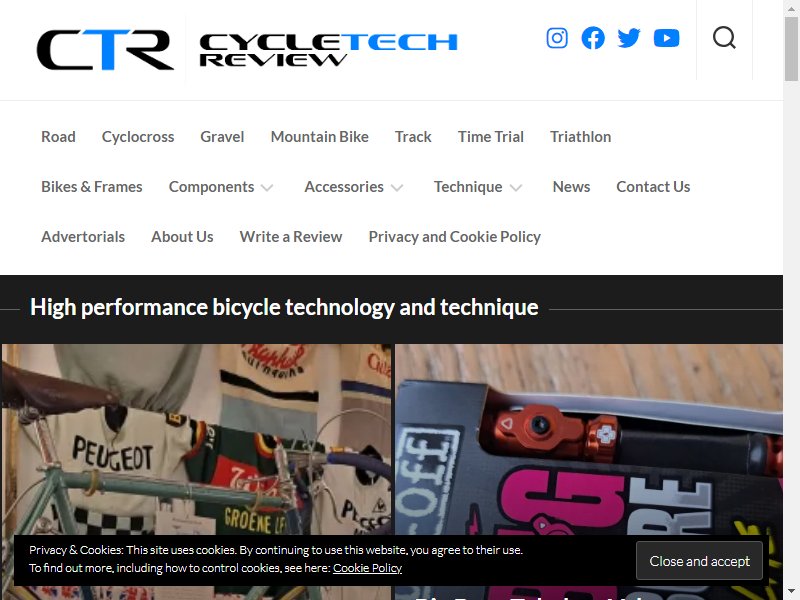Click the CTR logo

105,49
